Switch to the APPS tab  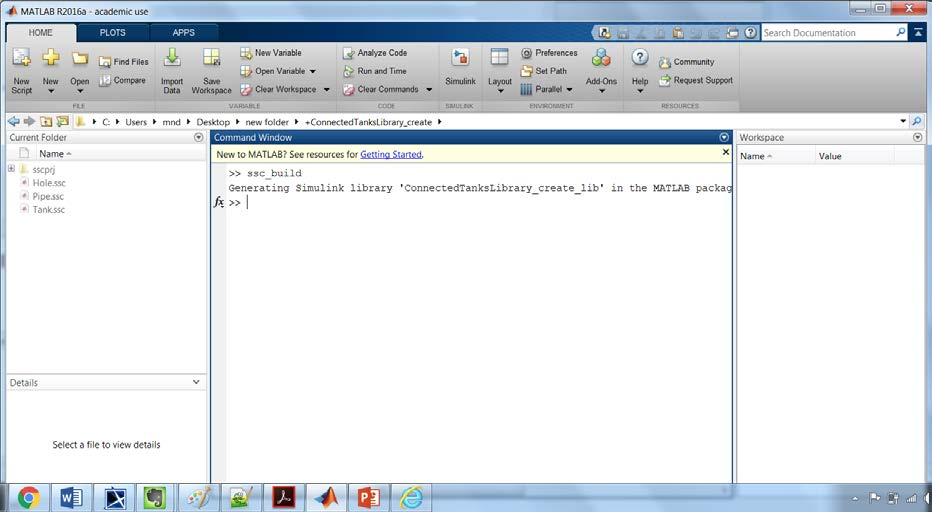[x=184, y=33]
